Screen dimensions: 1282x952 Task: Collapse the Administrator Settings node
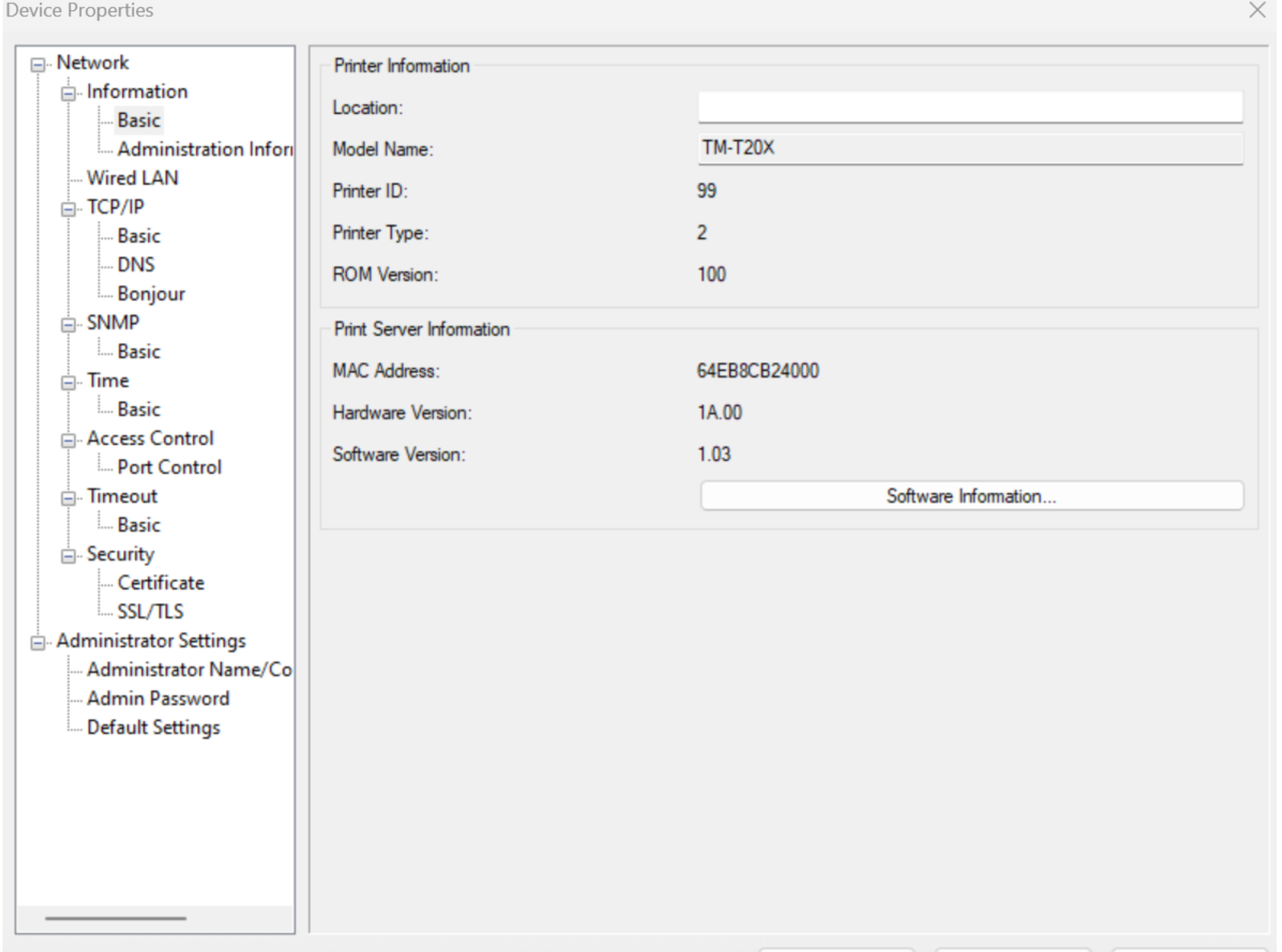point(38,642)
